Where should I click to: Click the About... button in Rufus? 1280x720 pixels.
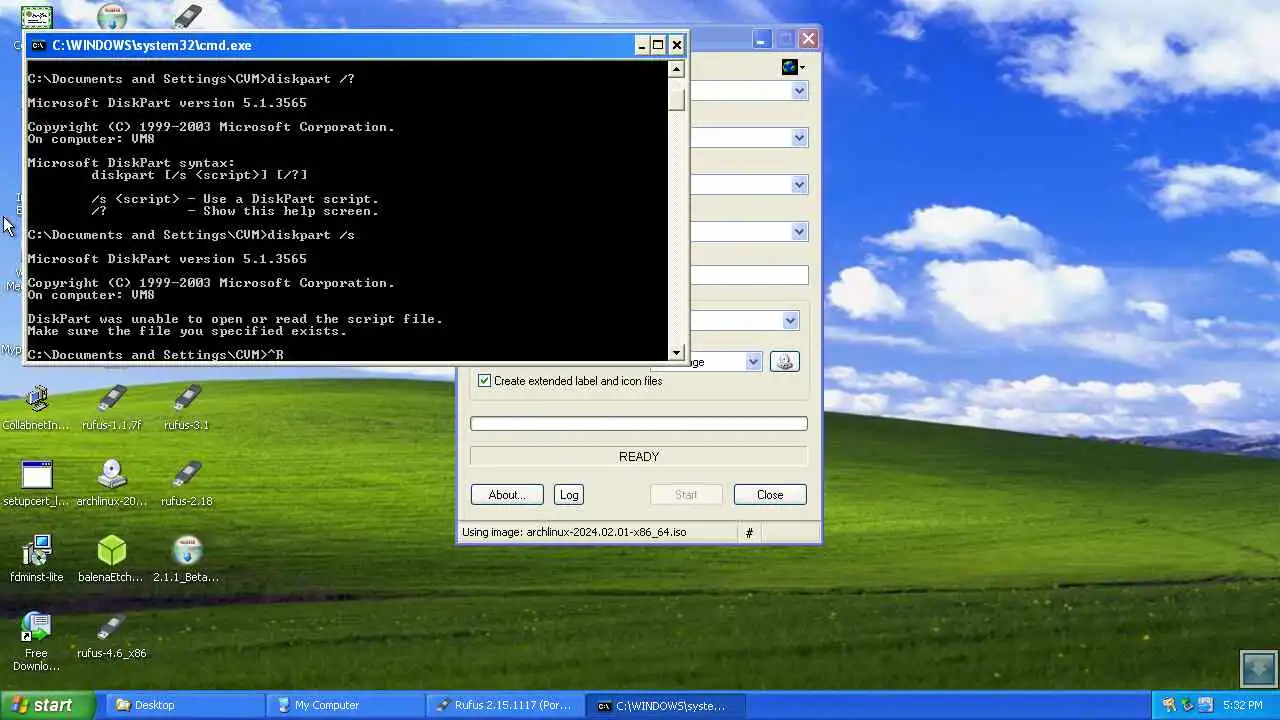507,495
